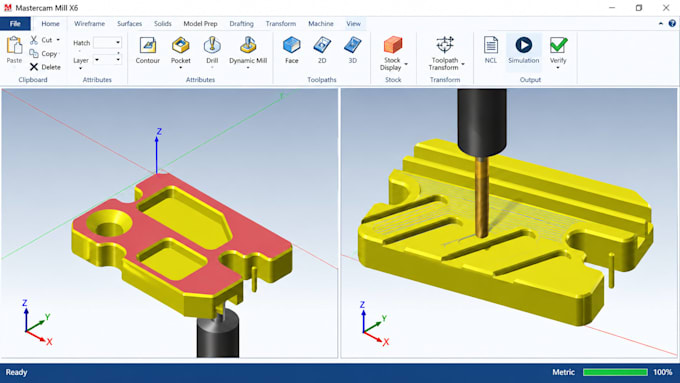Expand the Stock Display dropdown arrow
680x383 pixels.
point(406,65)
